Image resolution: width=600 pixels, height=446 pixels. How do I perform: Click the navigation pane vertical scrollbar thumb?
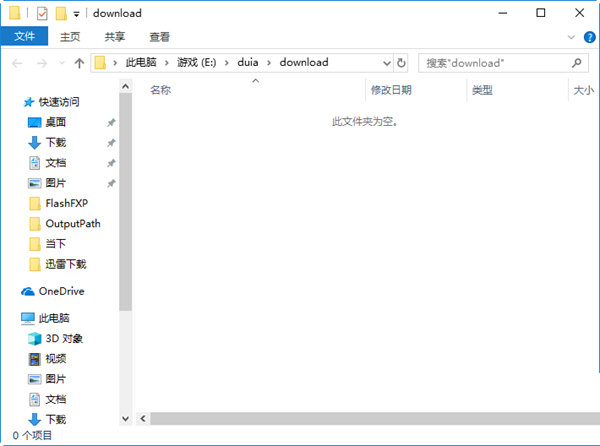(126, 202)
